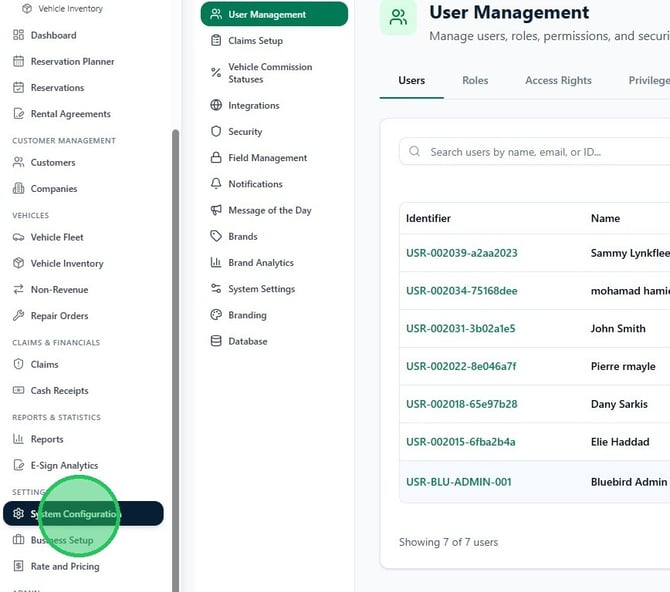The height and width of the screenshot is (592, 670).
Task: Click the Identifier column header
Action: 428,218
